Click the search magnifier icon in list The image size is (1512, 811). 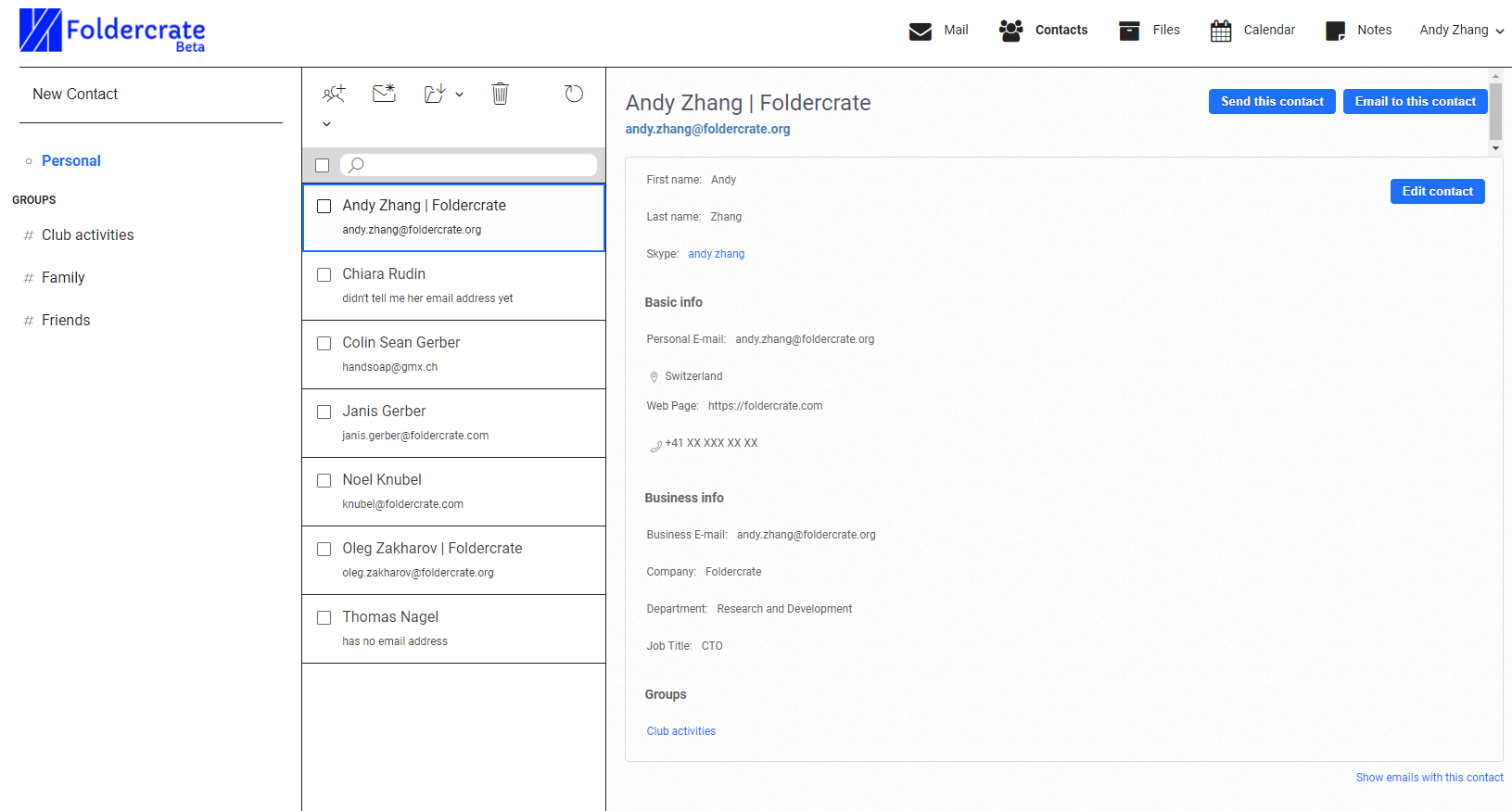(x=356, y=165)
